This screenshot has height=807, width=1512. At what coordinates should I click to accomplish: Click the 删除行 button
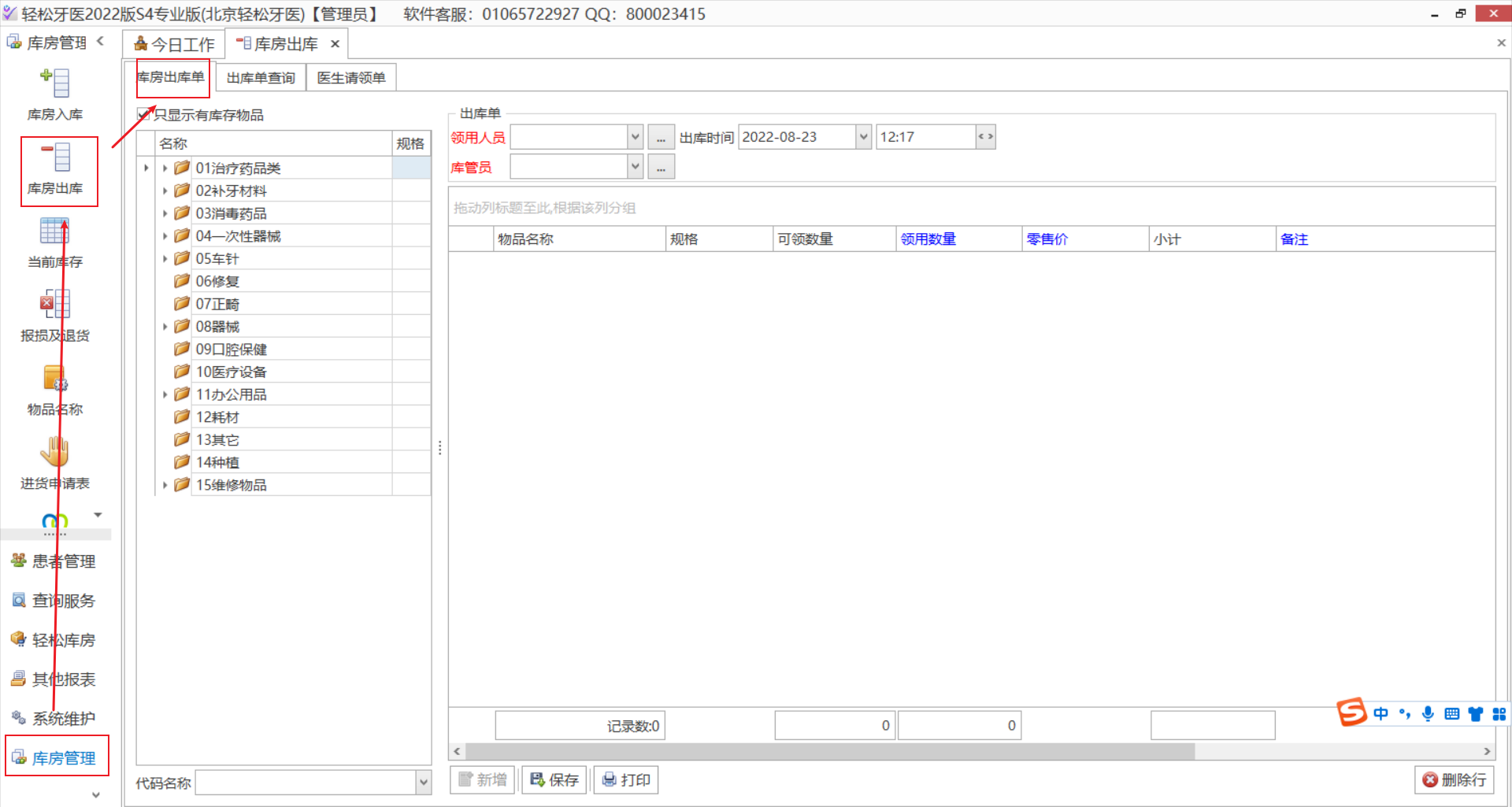[x=1455, y=779]
